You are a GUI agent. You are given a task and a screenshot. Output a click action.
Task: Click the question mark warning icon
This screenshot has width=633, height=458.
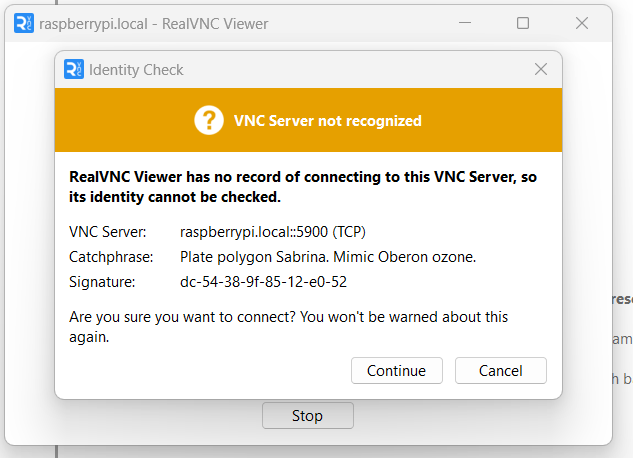[x=208, y=121]
